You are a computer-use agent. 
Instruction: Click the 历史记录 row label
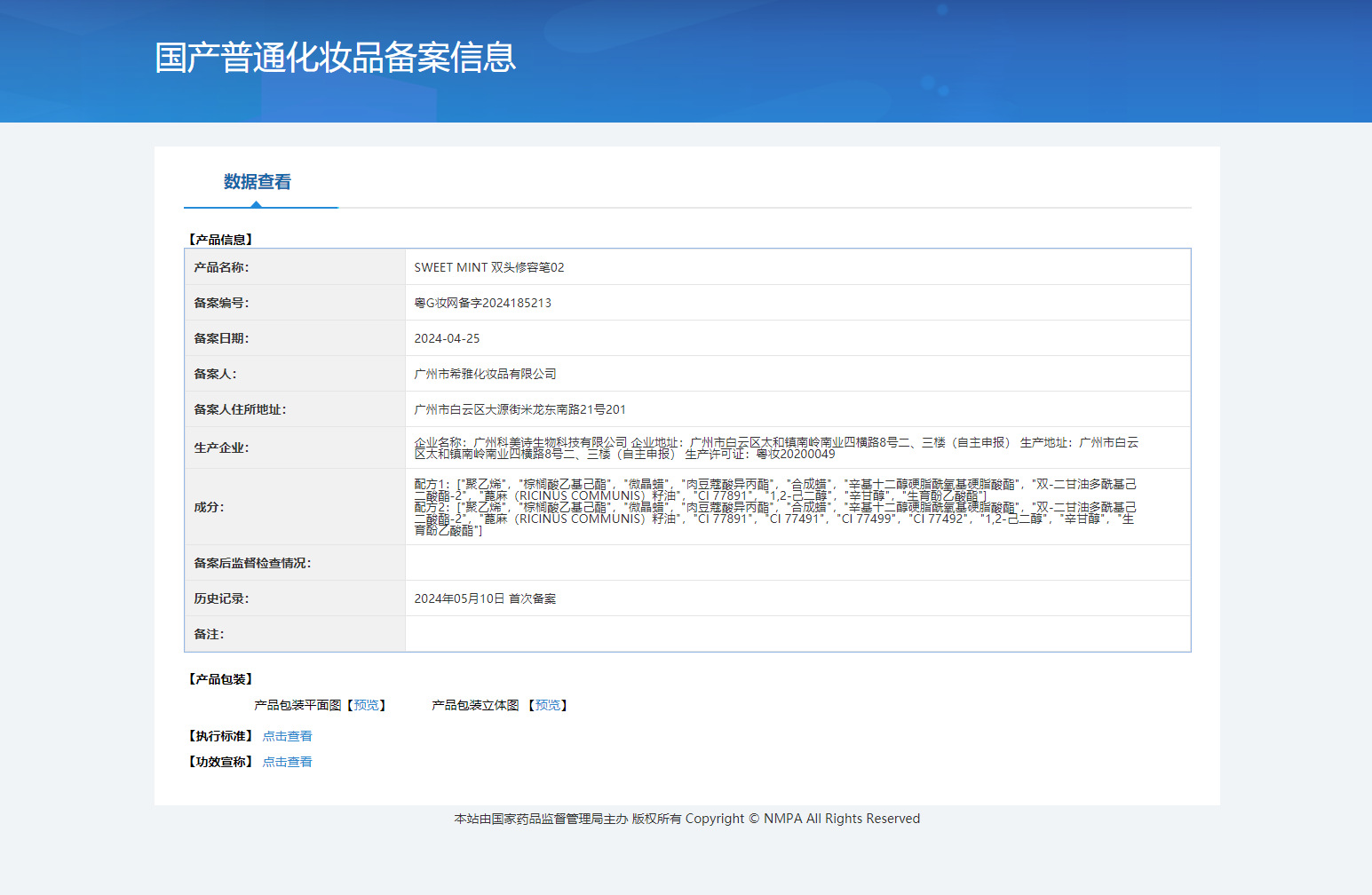(x=221, y=598)
